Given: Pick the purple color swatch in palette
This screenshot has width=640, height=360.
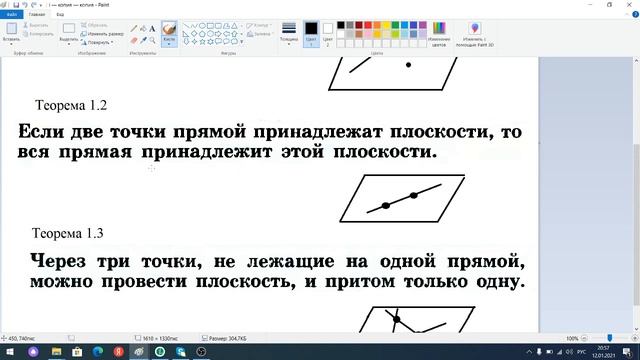Looking at the screenshot, I should click(422, 25).
